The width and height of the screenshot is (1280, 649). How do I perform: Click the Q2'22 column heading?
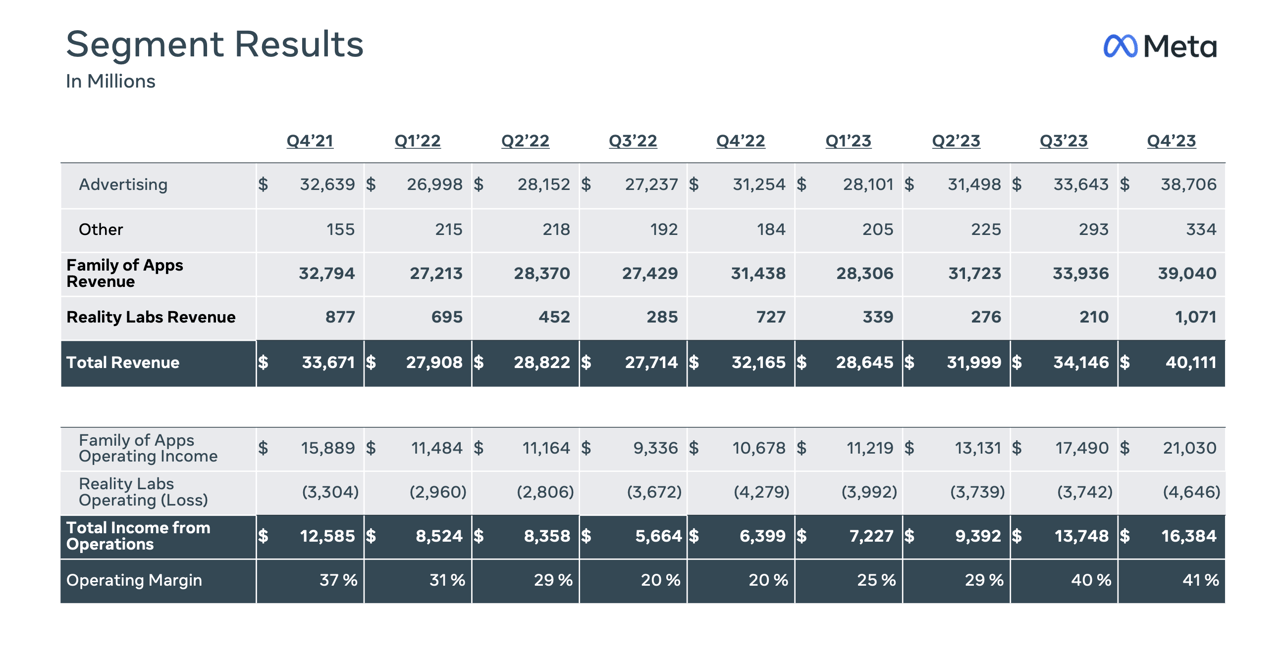(525, 141)
